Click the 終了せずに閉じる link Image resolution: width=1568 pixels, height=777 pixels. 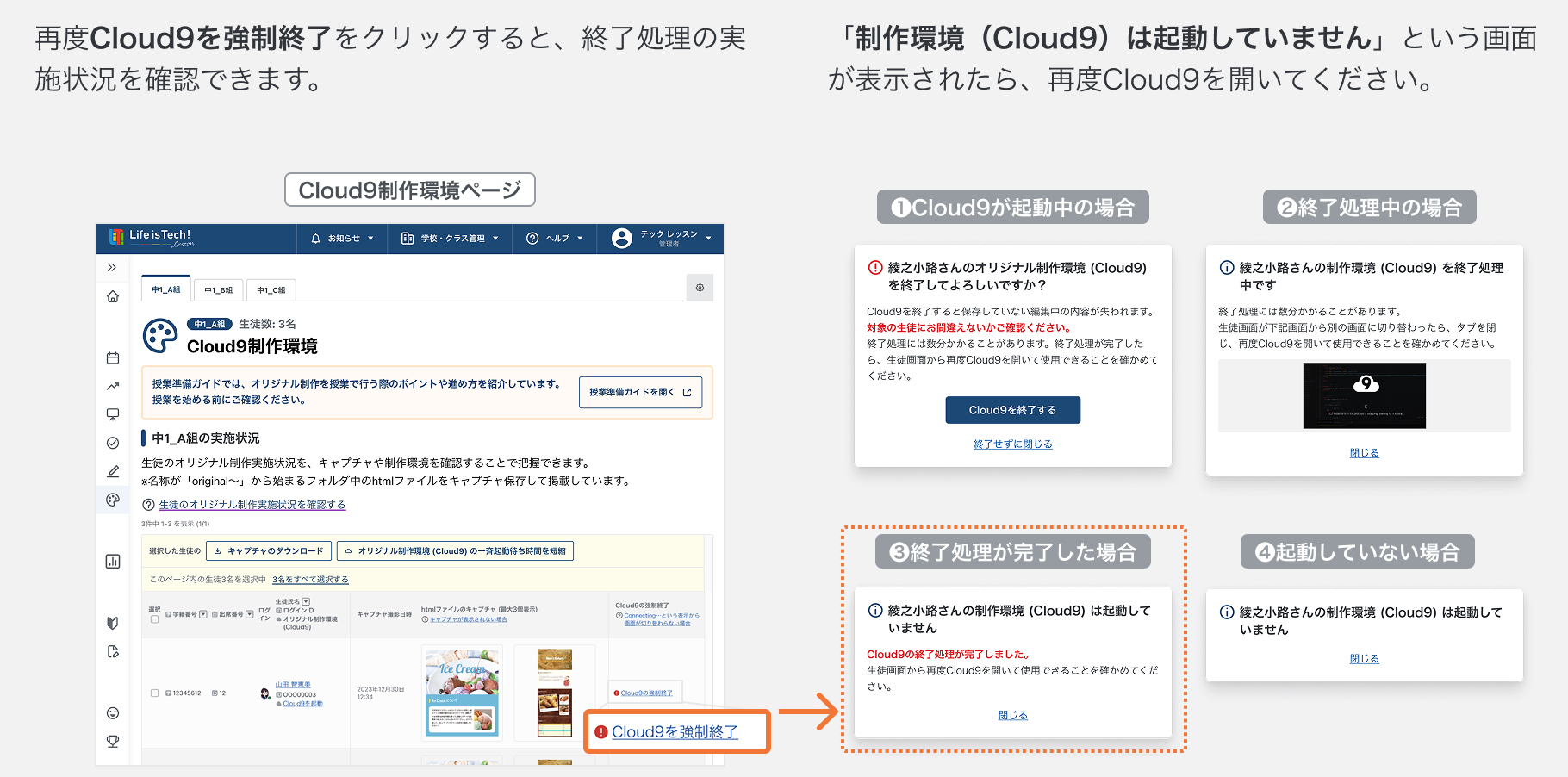[1012, 444]
